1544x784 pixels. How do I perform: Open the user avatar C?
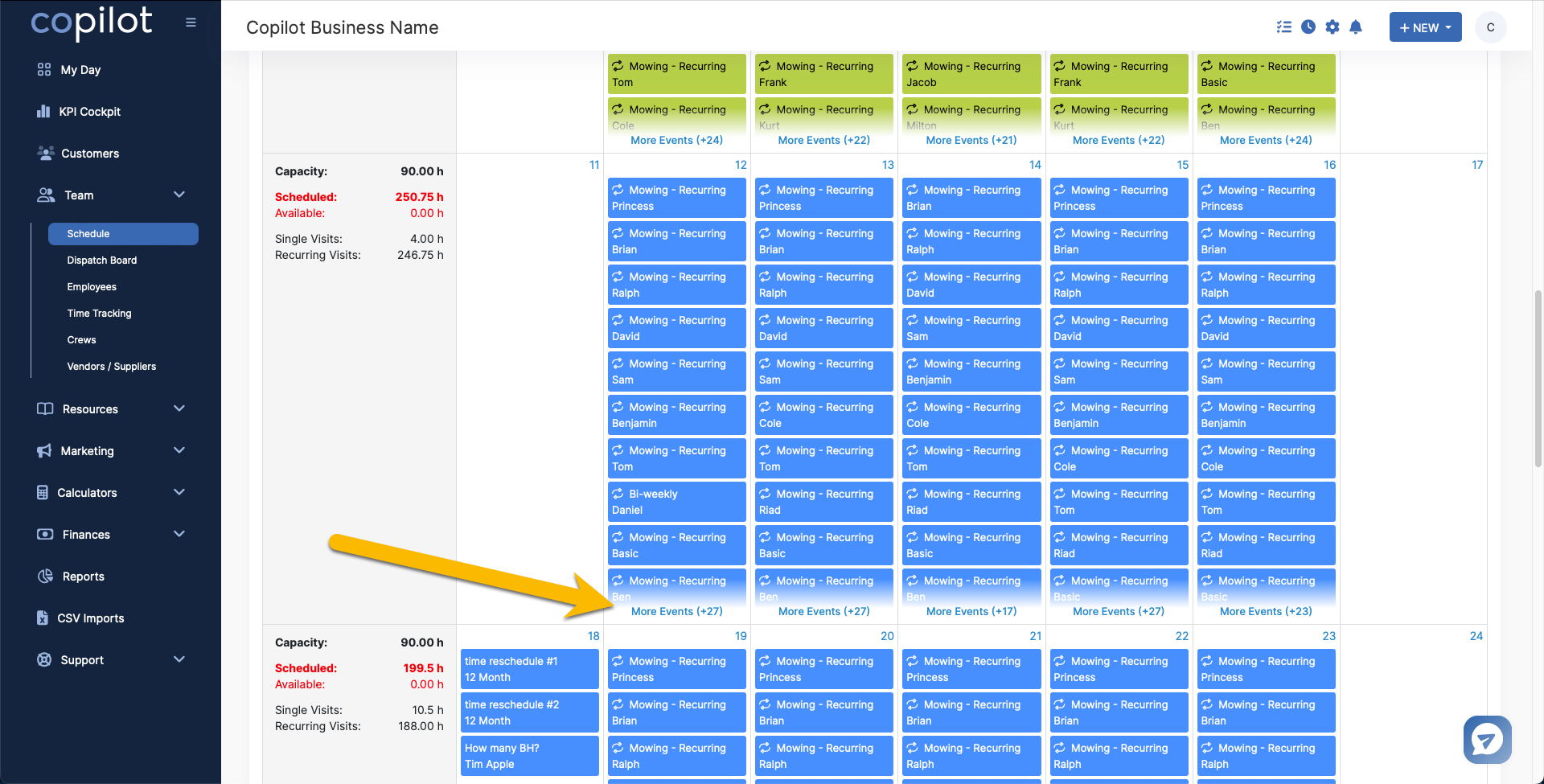[x=1490, y=27]
